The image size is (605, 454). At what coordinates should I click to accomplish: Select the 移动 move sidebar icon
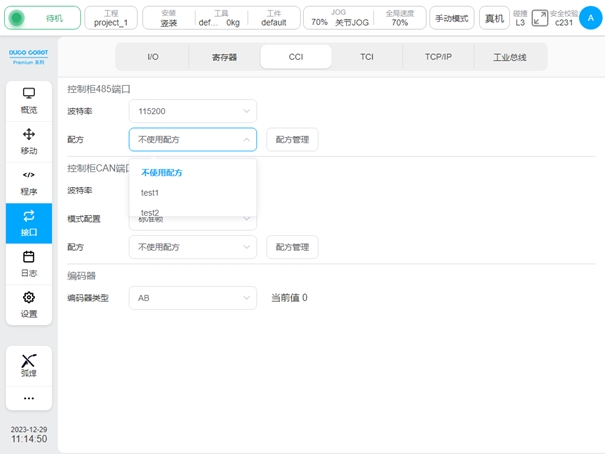(29, 141)
